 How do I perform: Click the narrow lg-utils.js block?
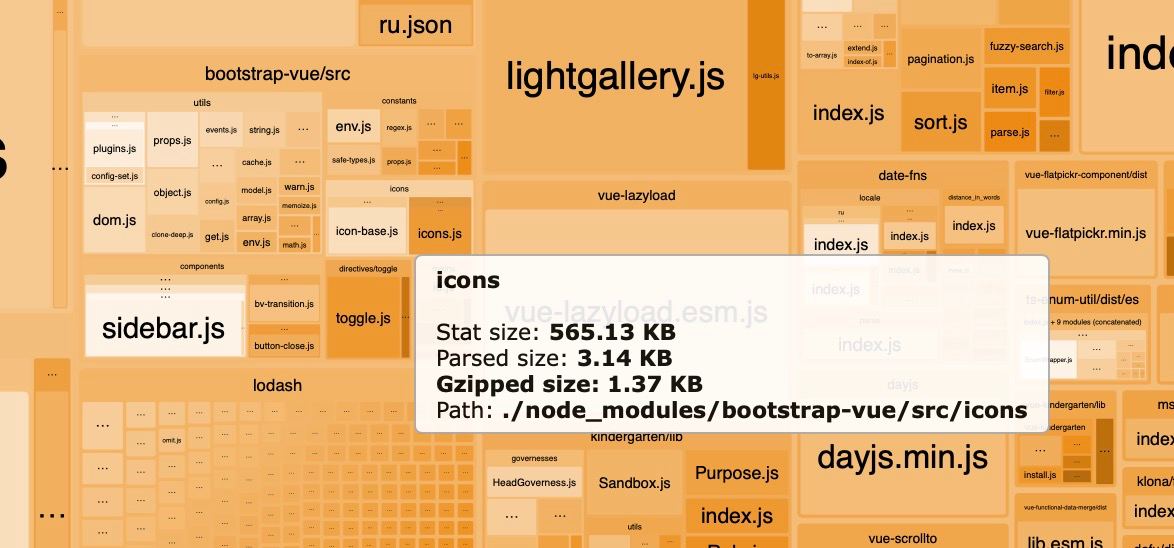(766, 76)
